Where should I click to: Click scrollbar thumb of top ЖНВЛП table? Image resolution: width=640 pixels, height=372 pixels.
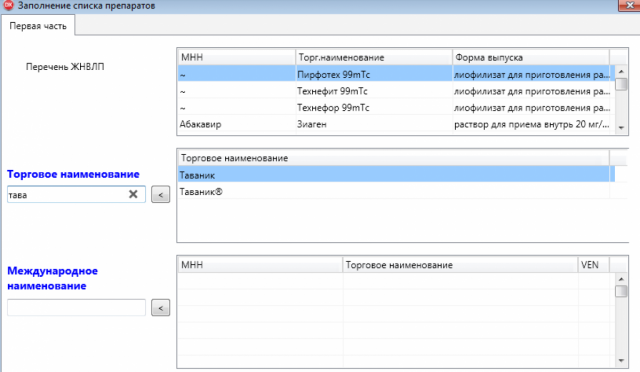tap(621, 85)
